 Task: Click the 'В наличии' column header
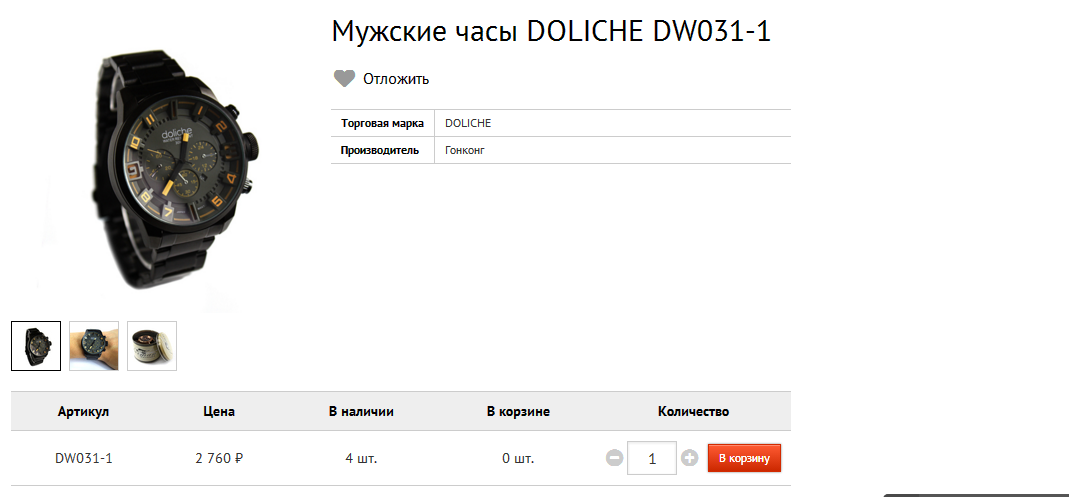361,412
